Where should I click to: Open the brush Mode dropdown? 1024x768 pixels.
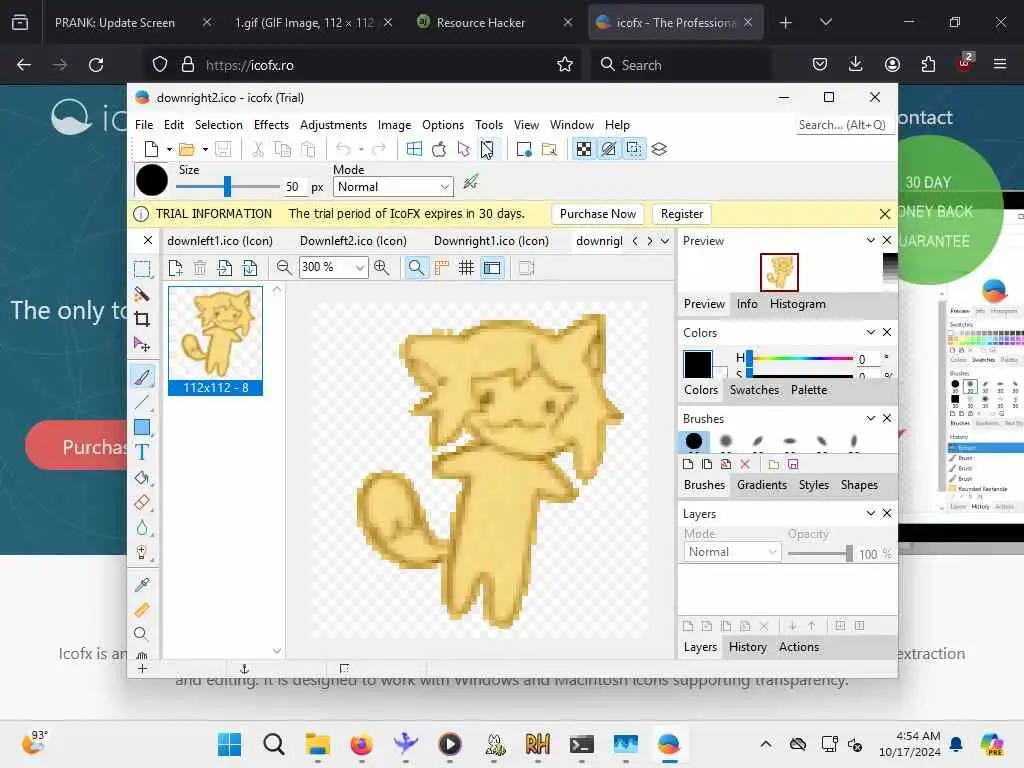393,187
